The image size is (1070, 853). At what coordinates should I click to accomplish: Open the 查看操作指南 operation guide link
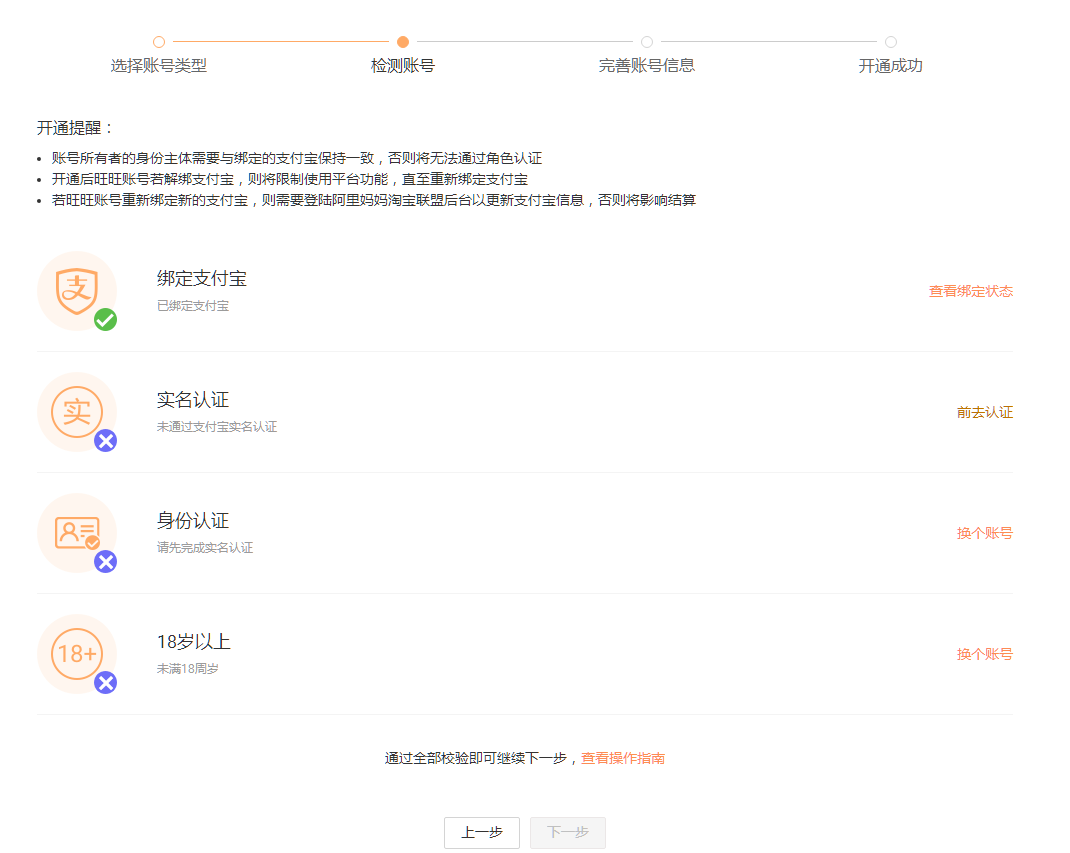[x=621, y=758]
